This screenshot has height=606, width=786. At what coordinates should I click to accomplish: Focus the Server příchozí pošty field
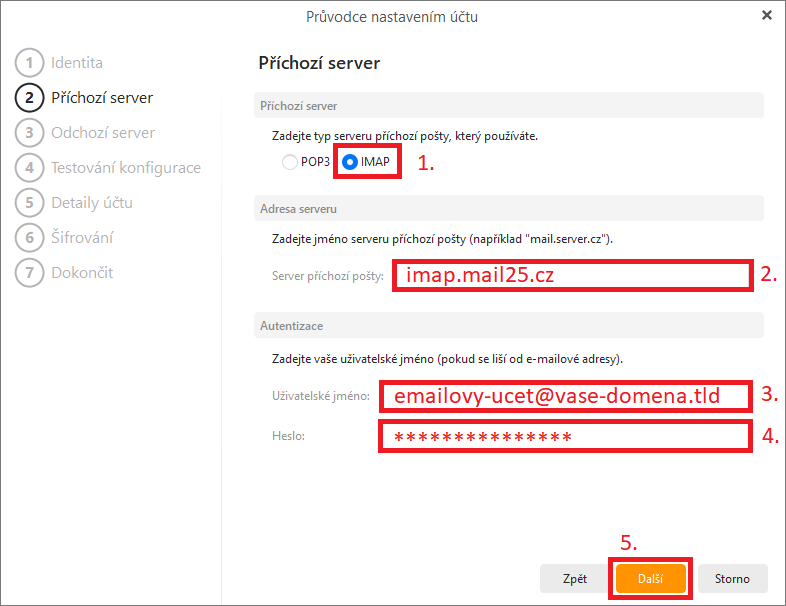(x=572, y=275)
